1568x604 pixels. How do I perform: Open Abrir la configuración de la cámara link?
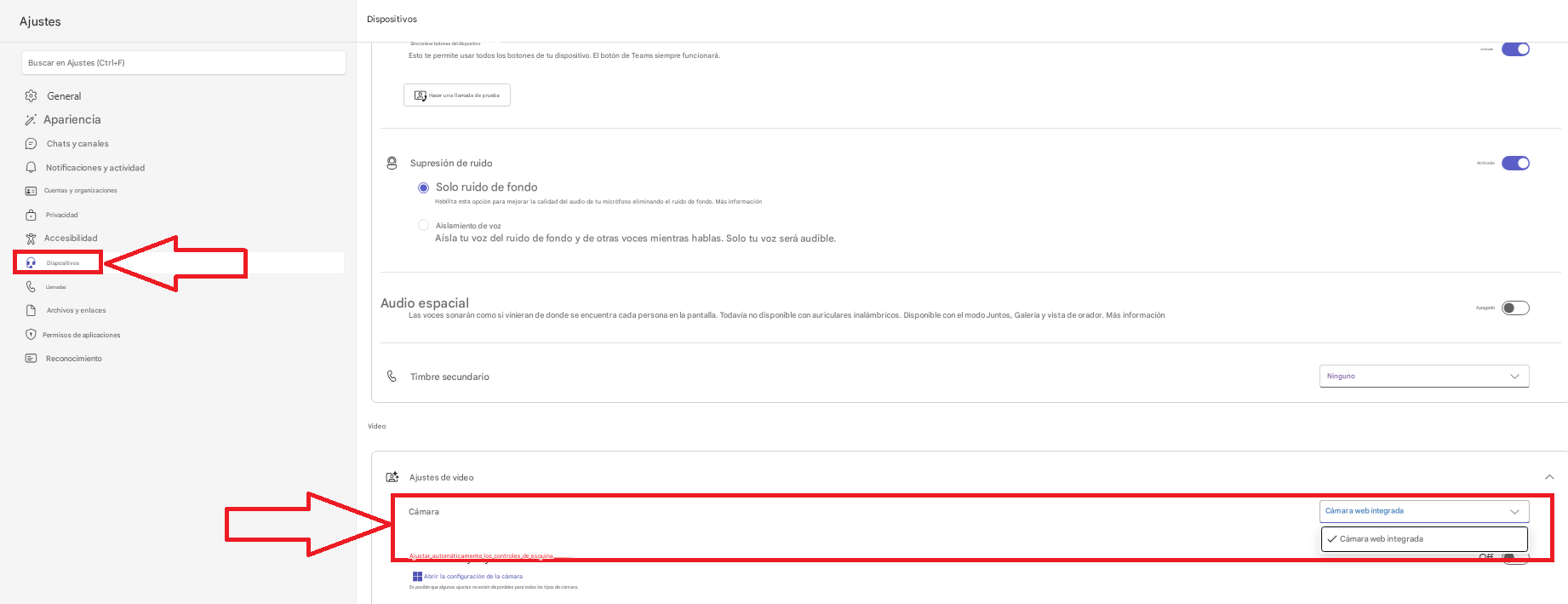tap(473, 577)
